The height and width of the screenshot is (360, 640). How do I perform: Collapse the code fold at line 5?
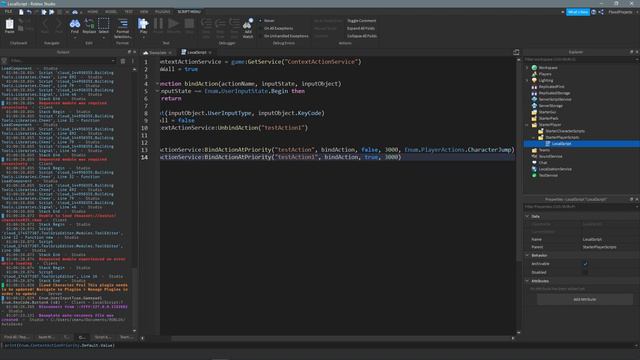(x=158, y=91)
